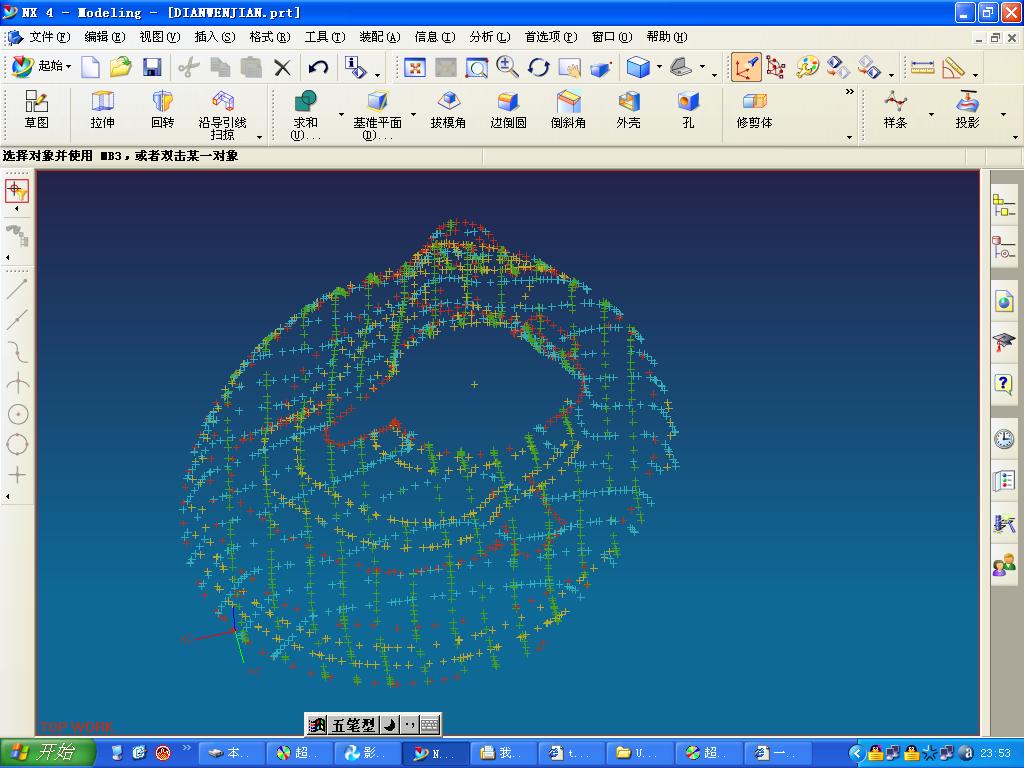Select the Point plus tool in left toolbar

17,474
